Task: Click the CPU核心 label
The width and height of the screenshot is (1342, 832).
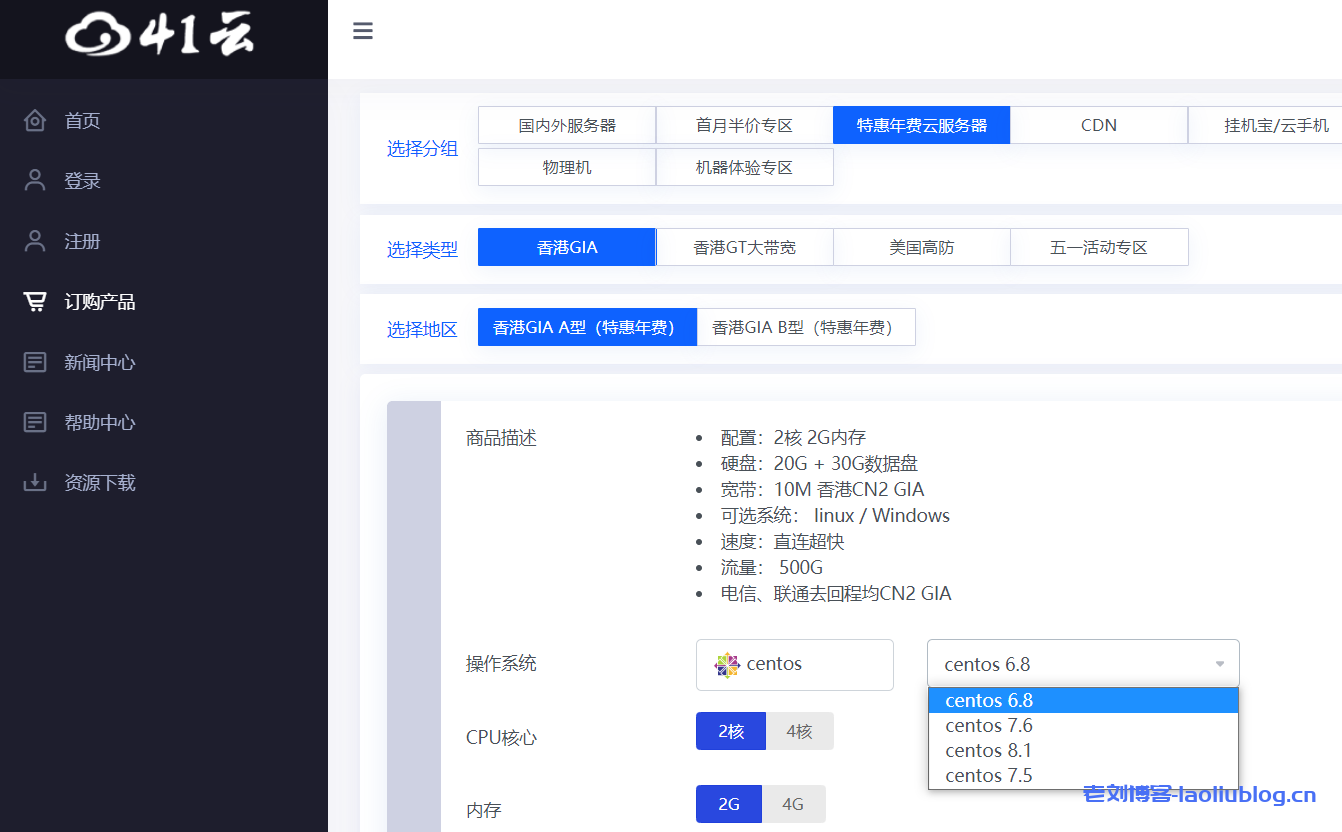Action: pos(501,738)
